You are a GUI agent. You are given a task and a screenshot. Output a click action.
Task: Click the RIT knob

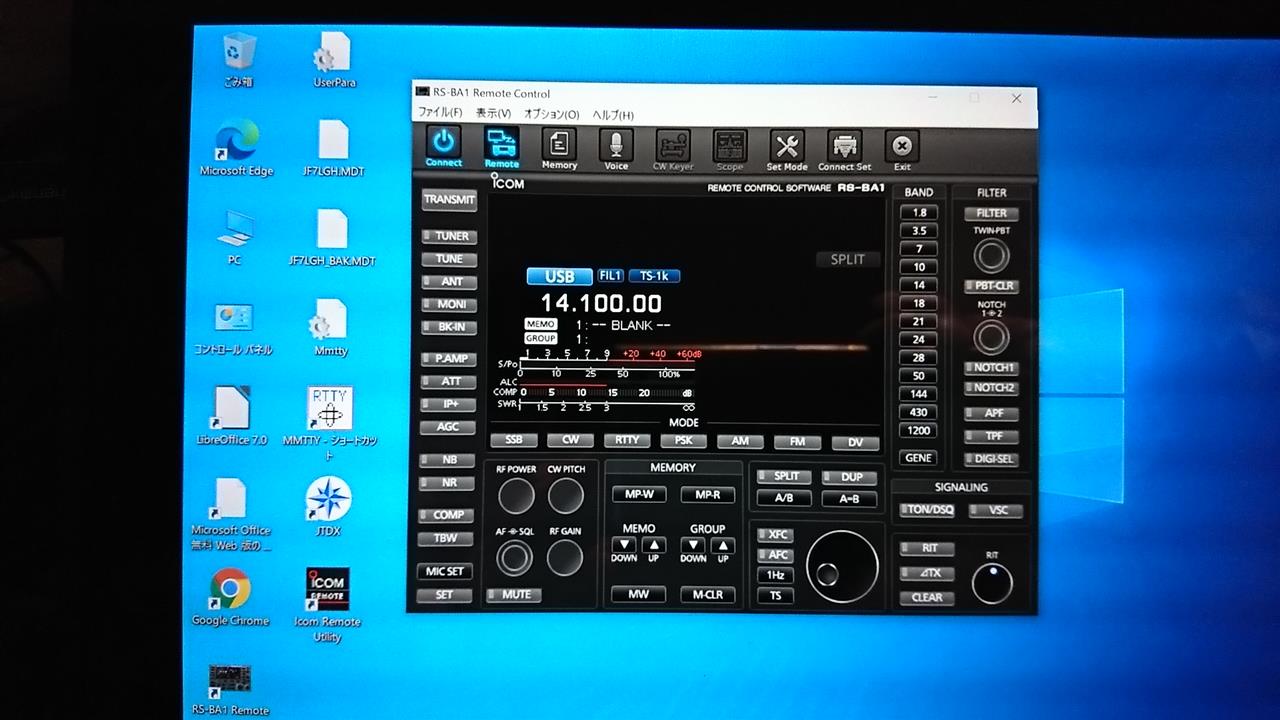(x=992, y=583)
